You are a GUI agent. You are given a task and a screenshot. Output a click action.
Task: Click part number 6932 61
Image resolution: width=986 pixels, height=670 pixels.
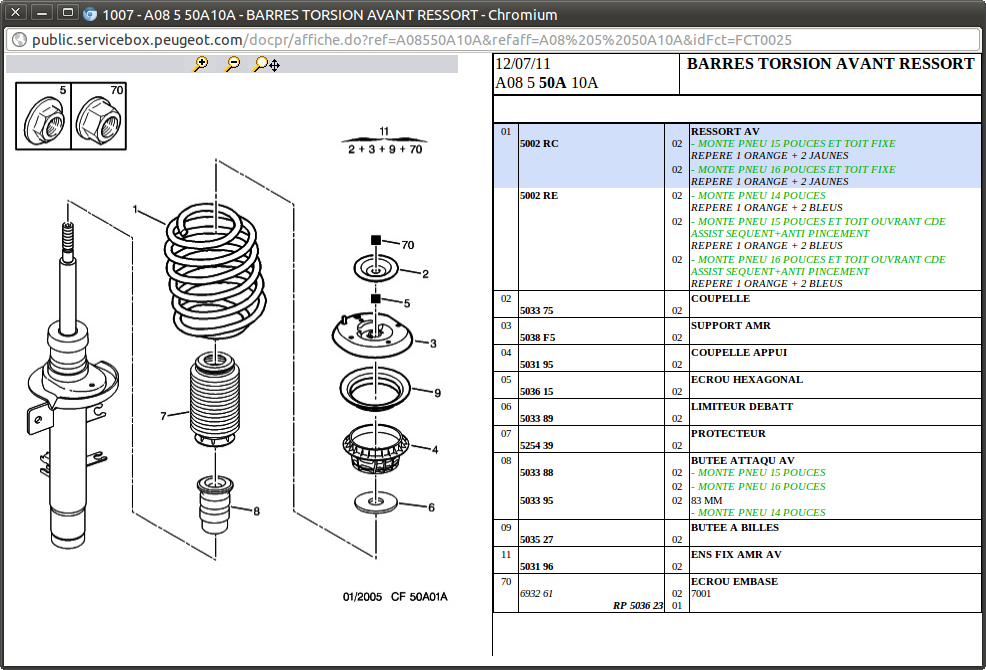tap(536, 594)
